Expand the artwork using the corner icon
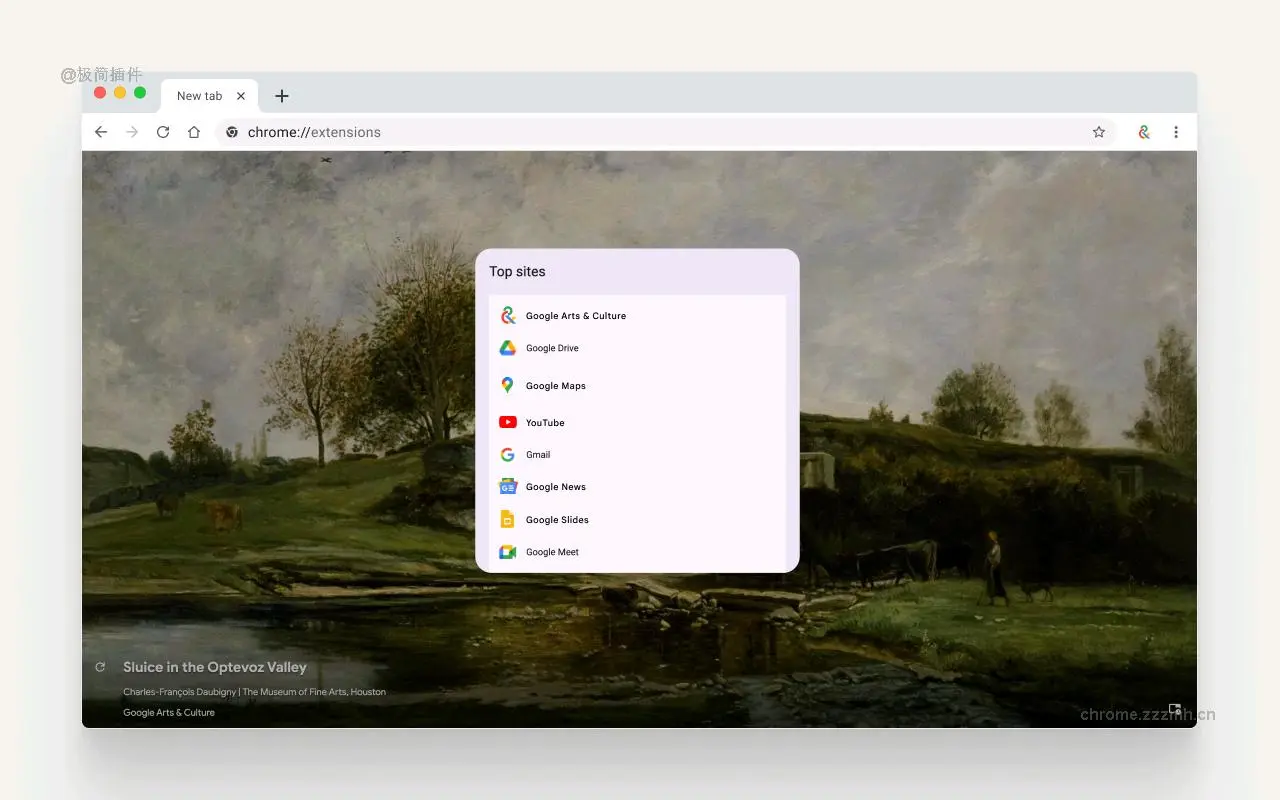1280x800 pixels. click(1175, 708)
